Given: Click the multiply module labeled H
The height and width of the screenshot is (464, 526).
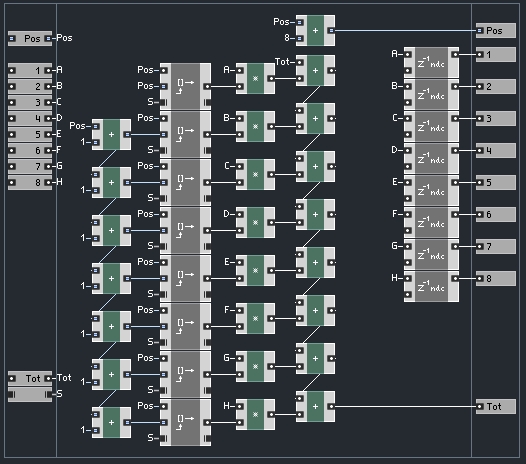Looking at the screenshot, I should click(x=255, y=415).
